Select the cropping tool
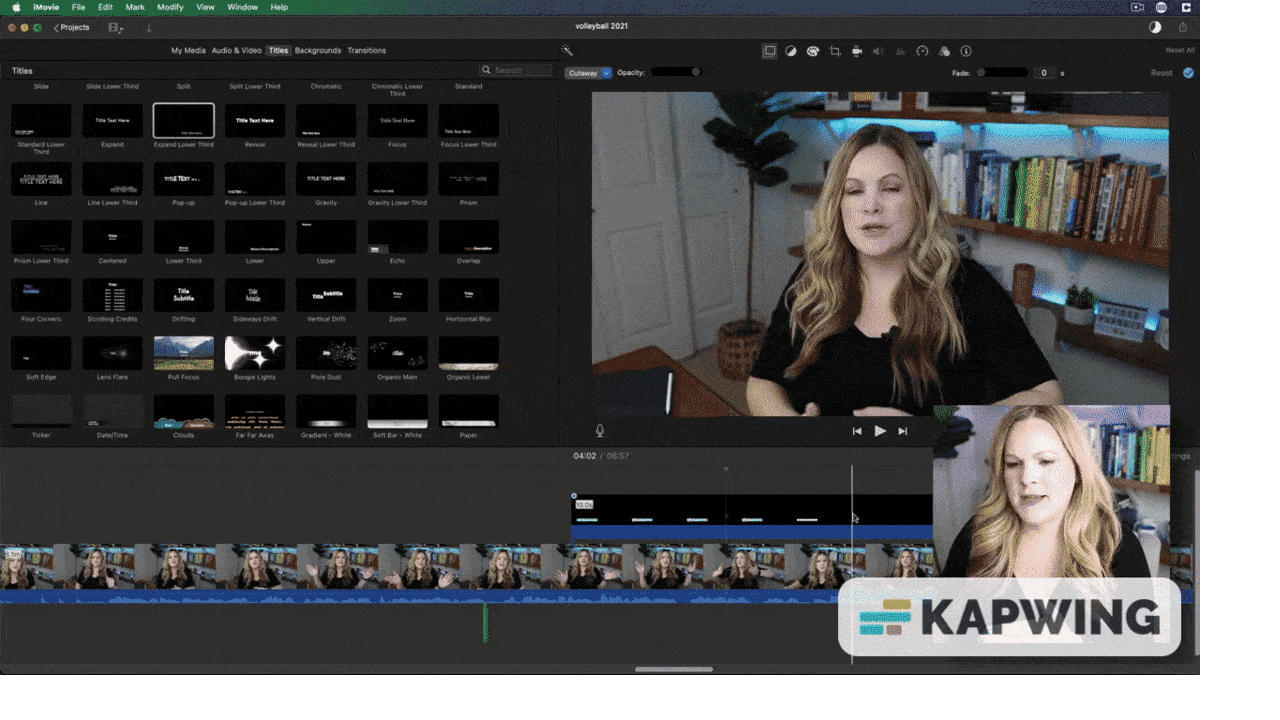Viewport: 1280px width, 720px height. [x=835, y=51]
